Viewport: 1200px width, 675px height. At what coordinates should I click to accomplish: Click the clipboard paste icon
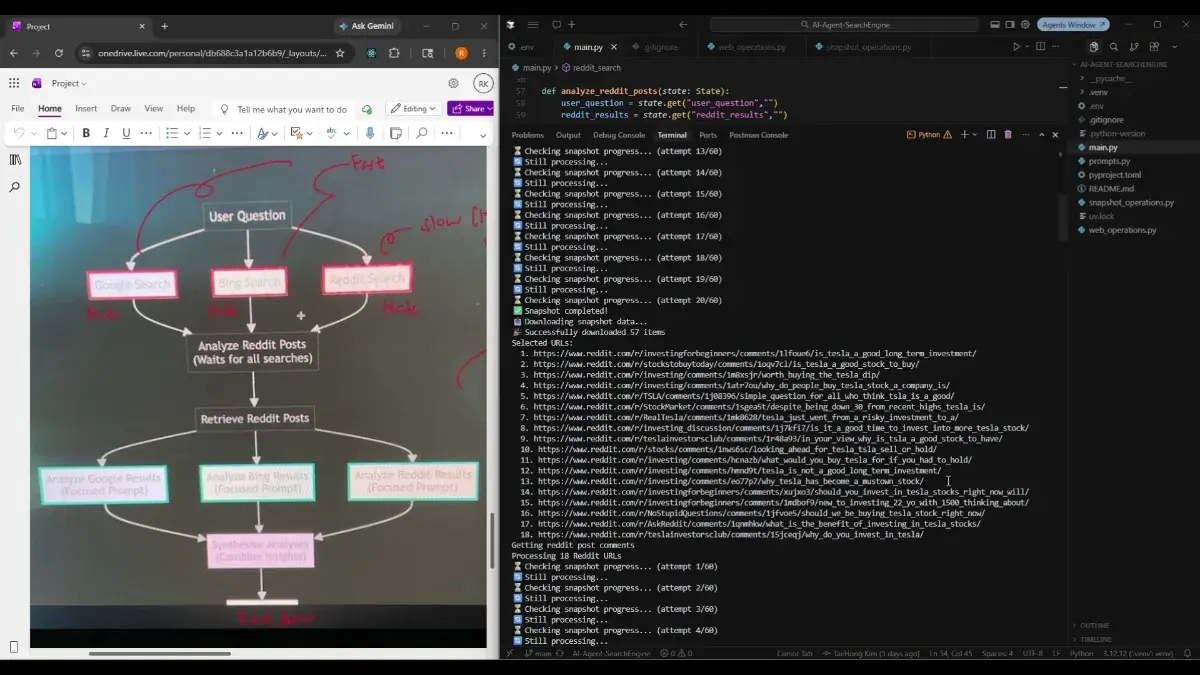pyautogui.click(x=51, y=133)
